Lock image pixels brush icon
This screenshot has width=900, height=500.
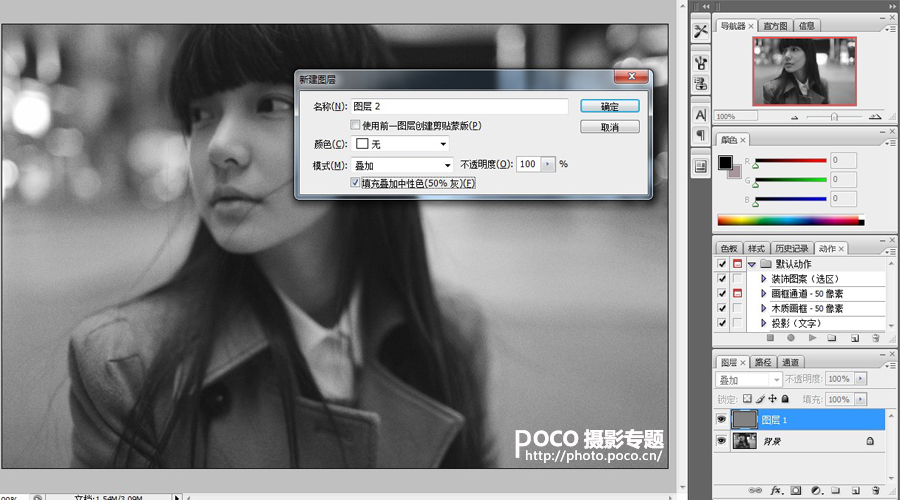tap(760, 398)
